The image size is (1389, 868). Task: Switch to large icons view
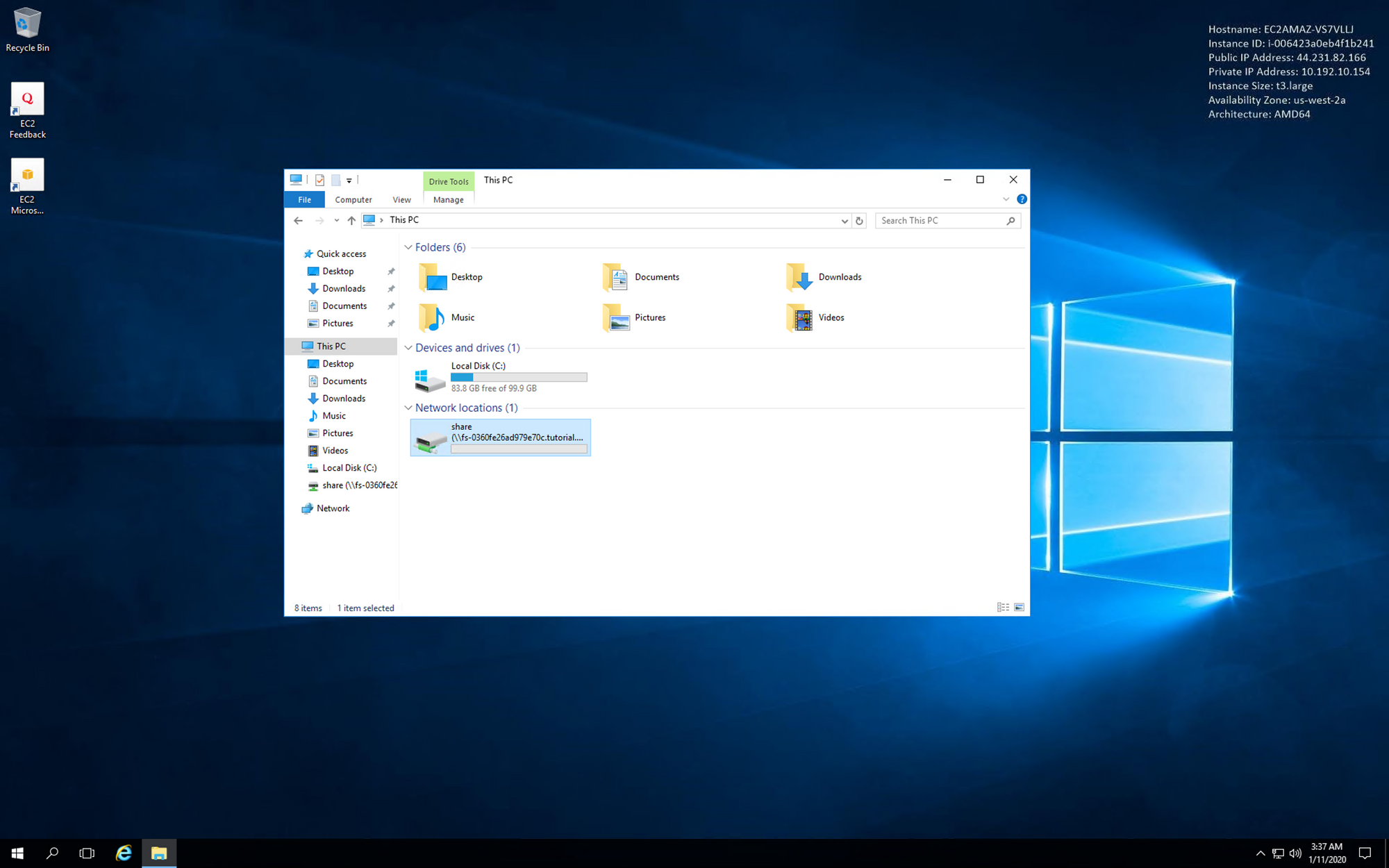(1019, 608)
